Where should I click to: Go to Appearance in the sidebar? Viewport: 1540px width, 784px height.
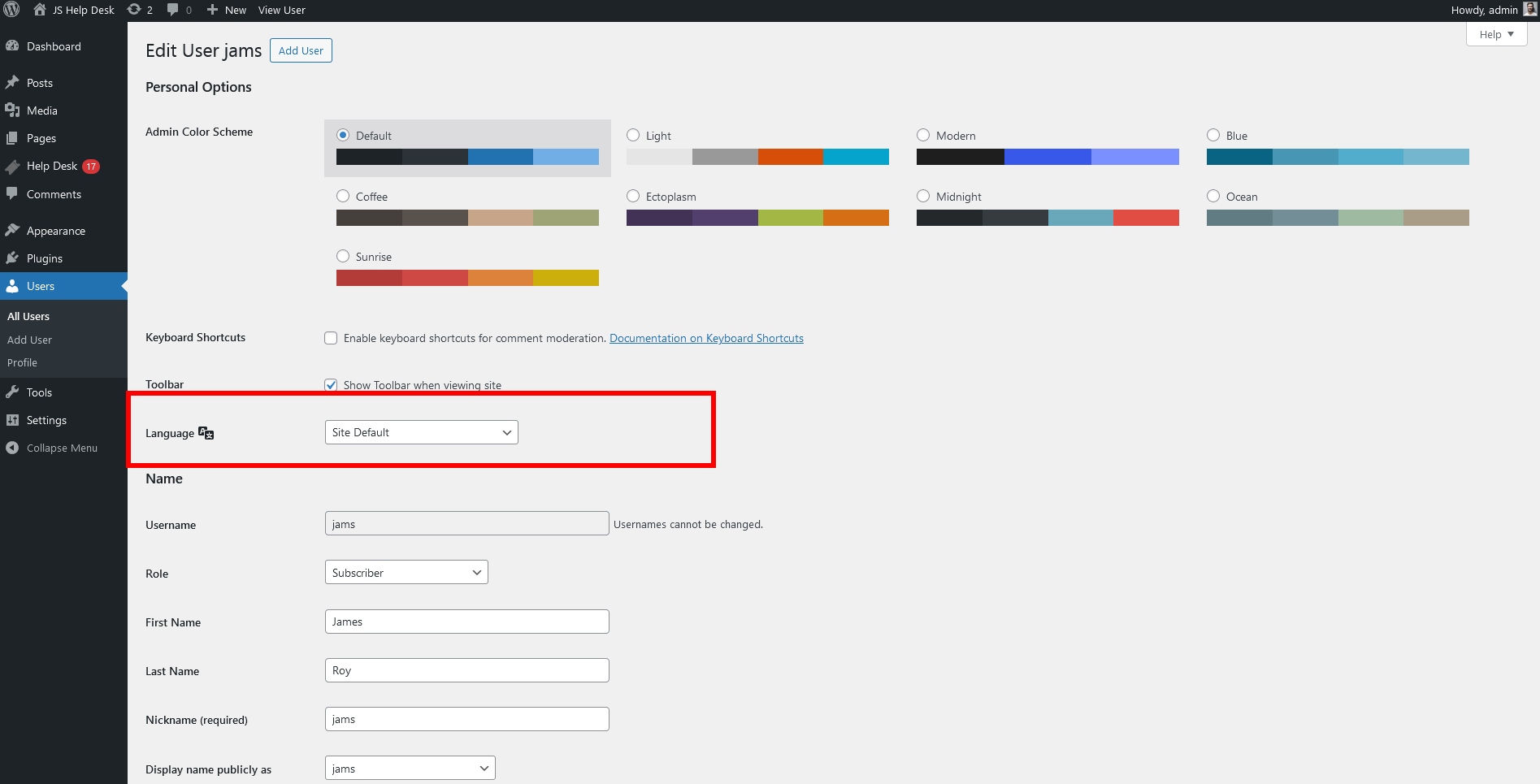click(x=55, y=231)
